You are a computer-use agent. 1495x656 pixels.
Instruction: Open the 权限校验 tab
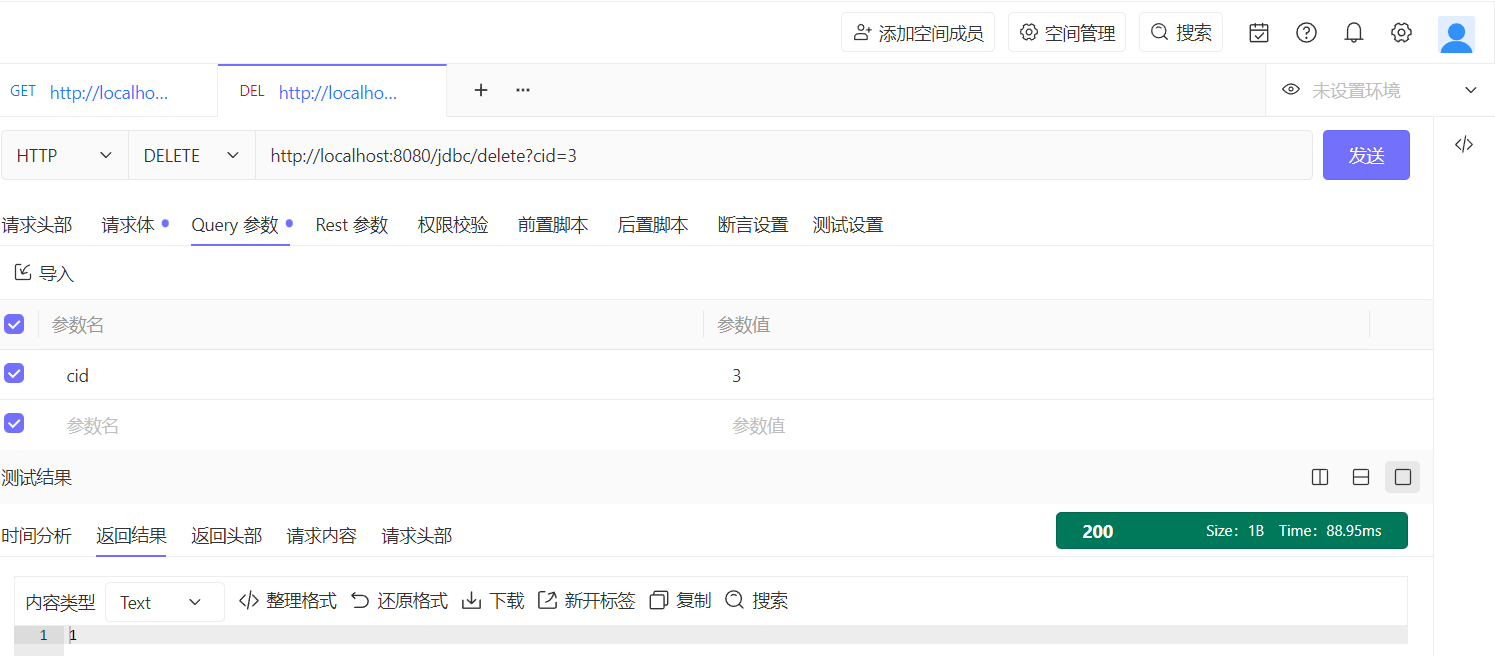(x=453, y=225)
